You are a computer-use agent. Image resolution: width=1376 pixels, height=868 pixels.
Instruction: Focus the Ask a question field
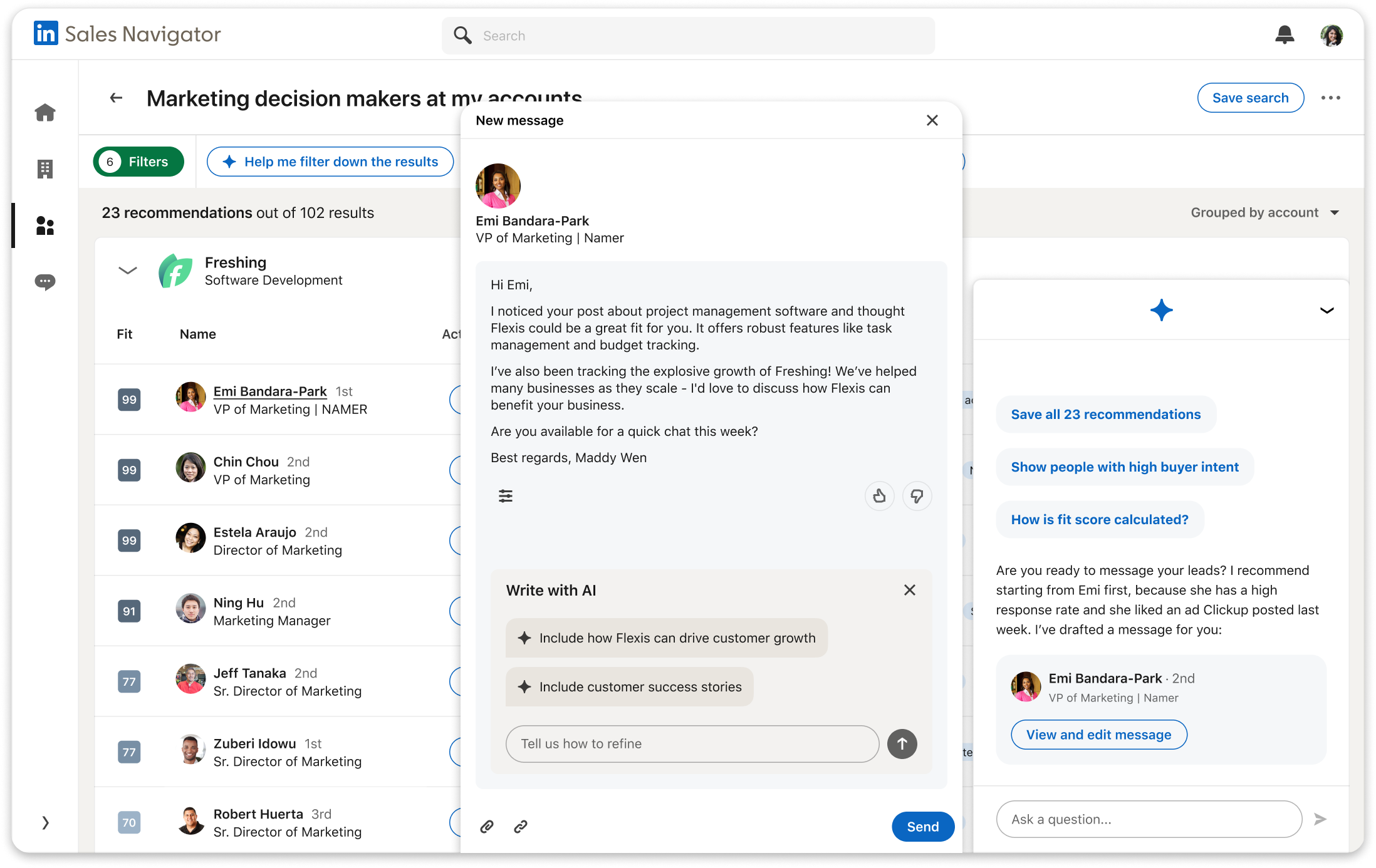pos(1149,819)
